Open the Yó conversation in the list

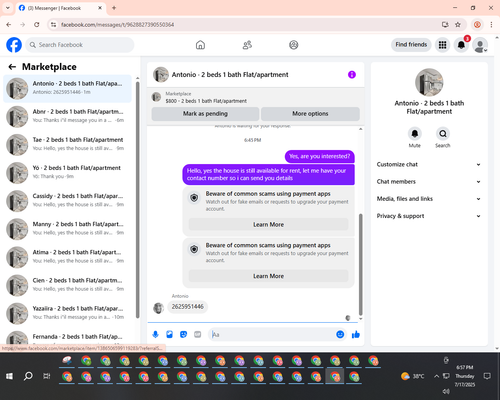(x=67, y=173)
